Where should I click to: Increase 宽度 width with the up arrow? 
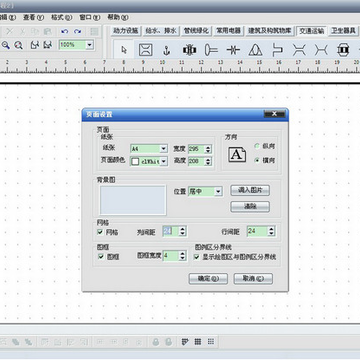pos(208,147)
